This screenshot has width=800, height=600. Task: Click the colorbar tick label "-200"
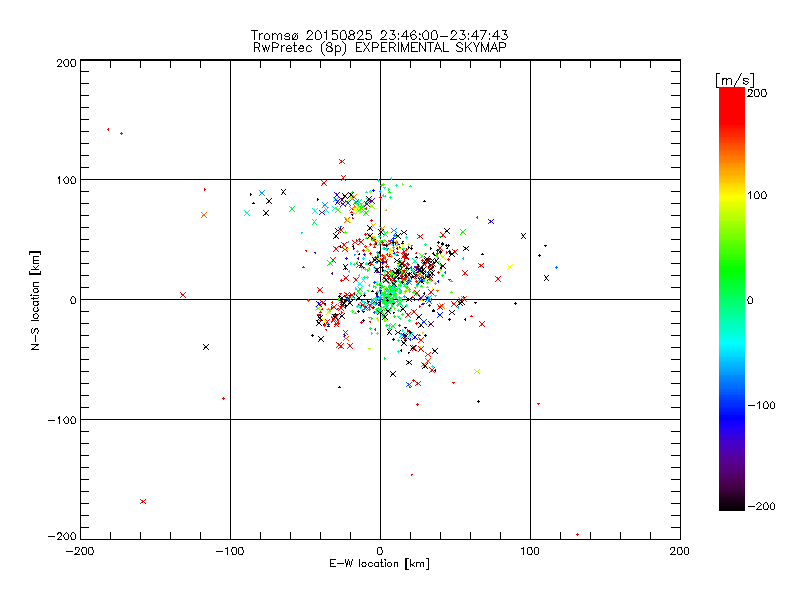(761, 506)
